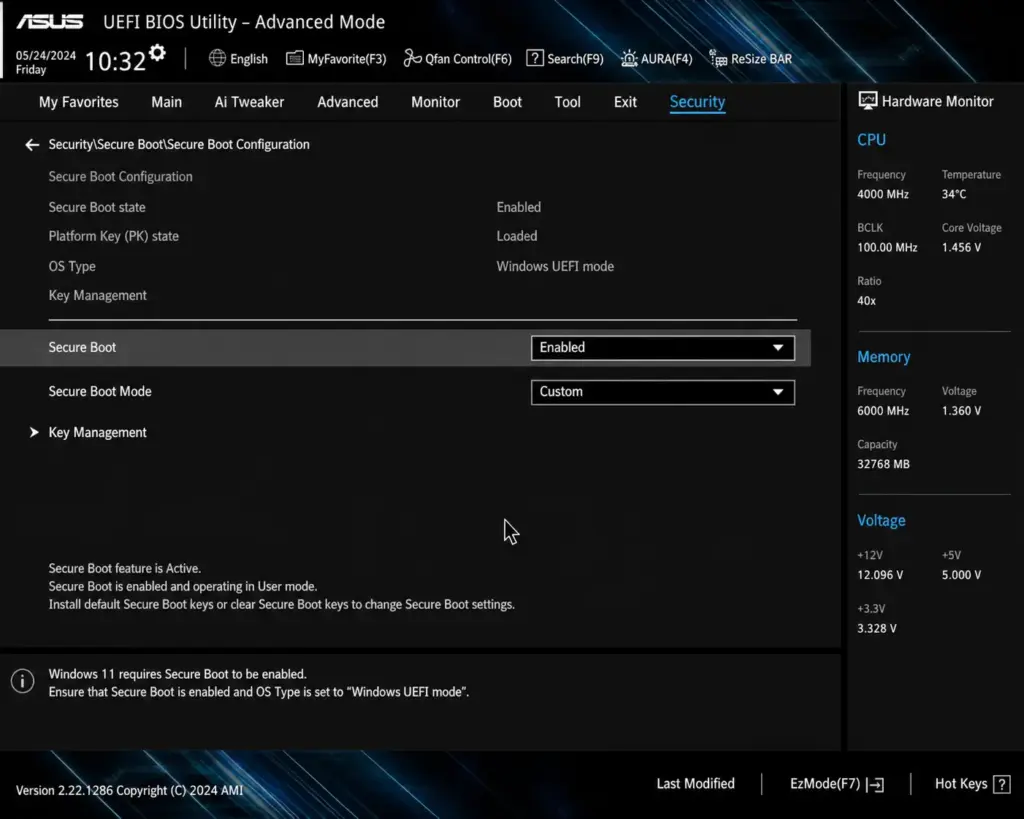1024x819 pixels.
Task: Switch to My Favorites tab
Action: (78, 102)
